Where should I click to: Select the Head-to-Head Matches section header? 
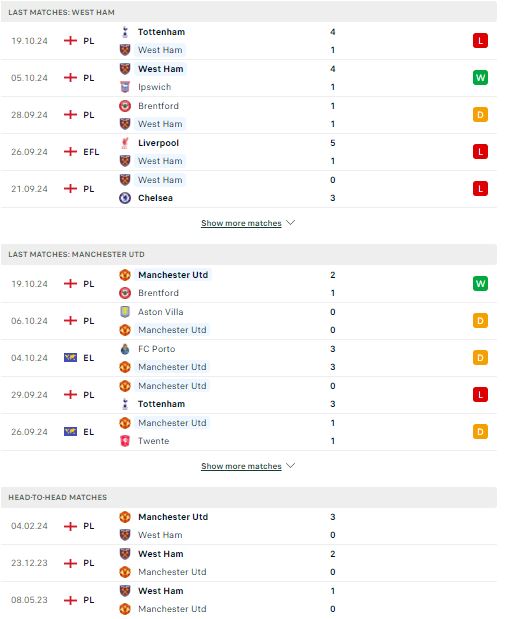249,497
